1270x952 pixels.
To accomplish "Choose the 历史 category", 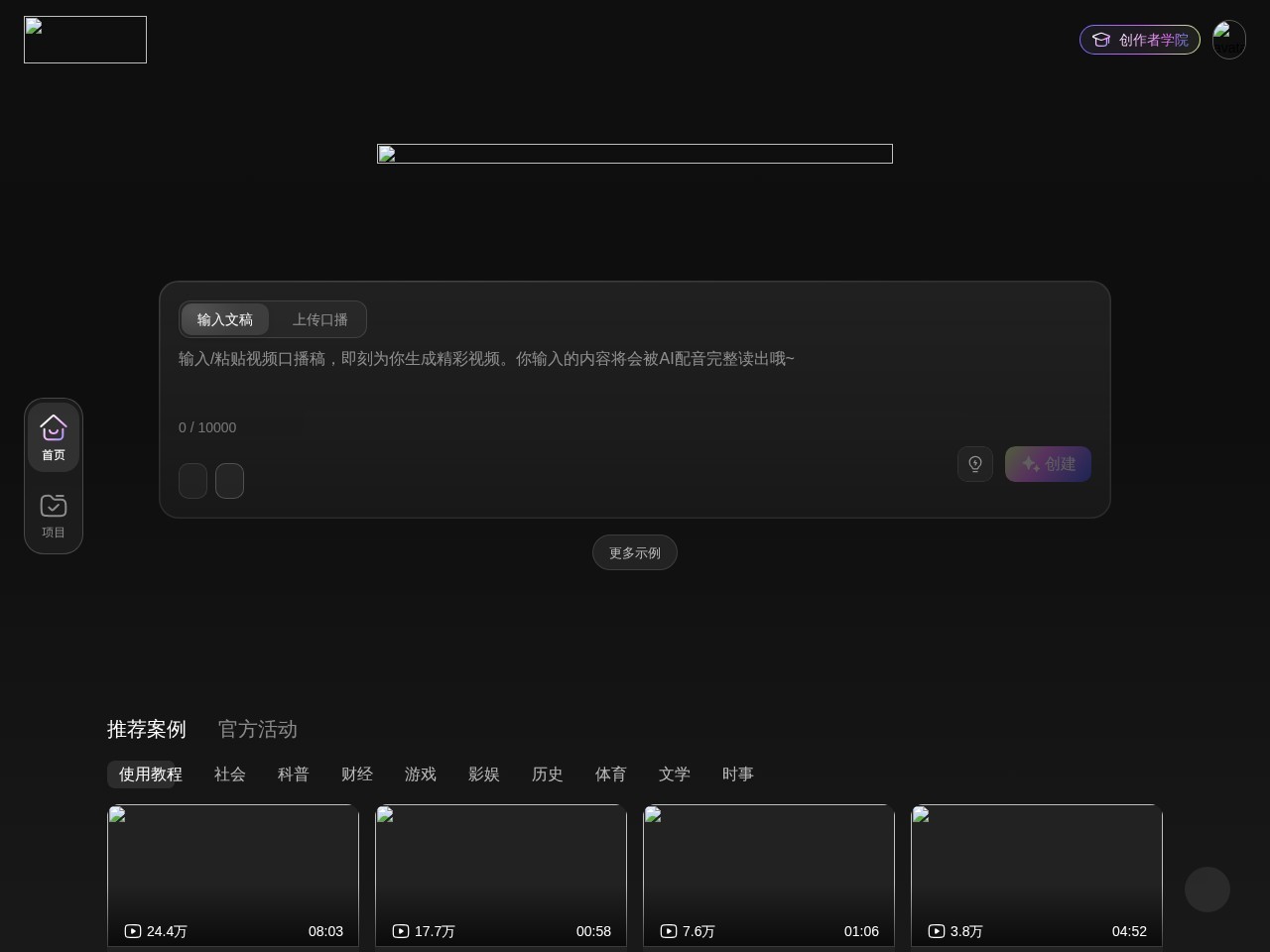I will pyautogui.click(x=548, y=774).
